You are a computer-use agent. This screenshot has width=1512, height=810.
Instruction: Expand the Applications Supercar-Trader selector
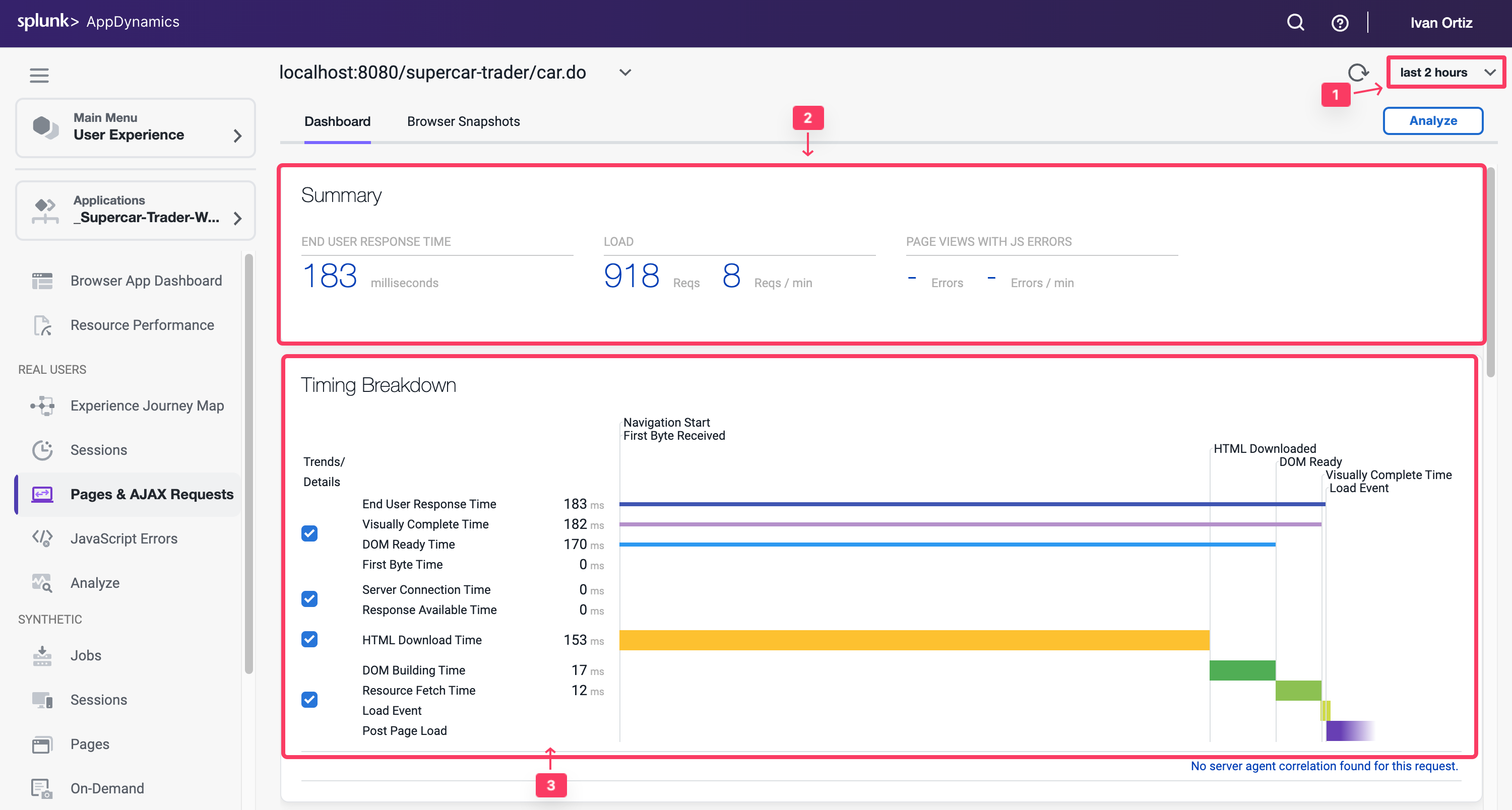pos(136,211)
